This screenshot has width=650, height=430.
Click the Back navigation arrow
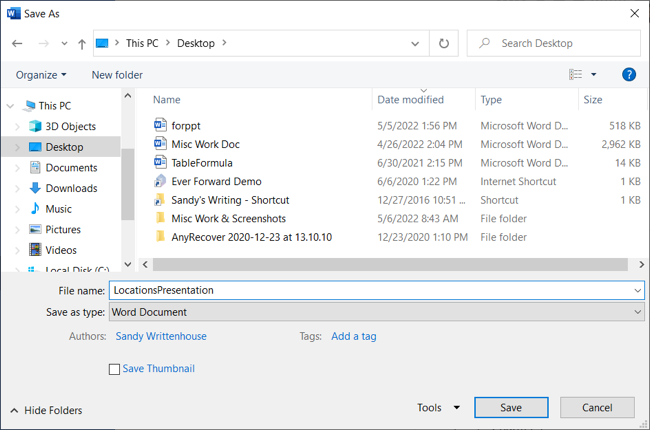point(17,44)
